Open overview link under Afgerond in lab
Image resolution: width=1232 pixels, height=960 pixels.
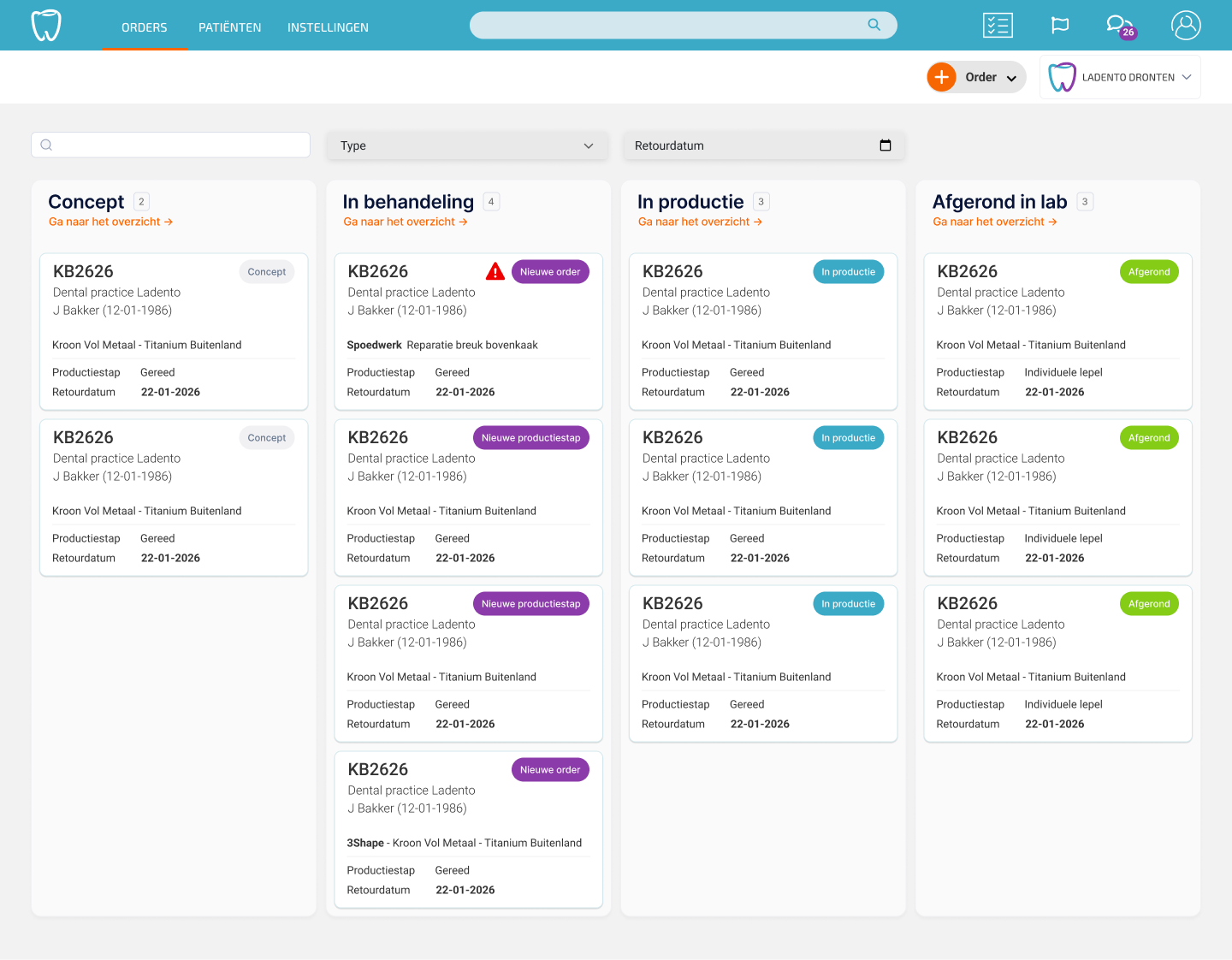coord(994,222)
